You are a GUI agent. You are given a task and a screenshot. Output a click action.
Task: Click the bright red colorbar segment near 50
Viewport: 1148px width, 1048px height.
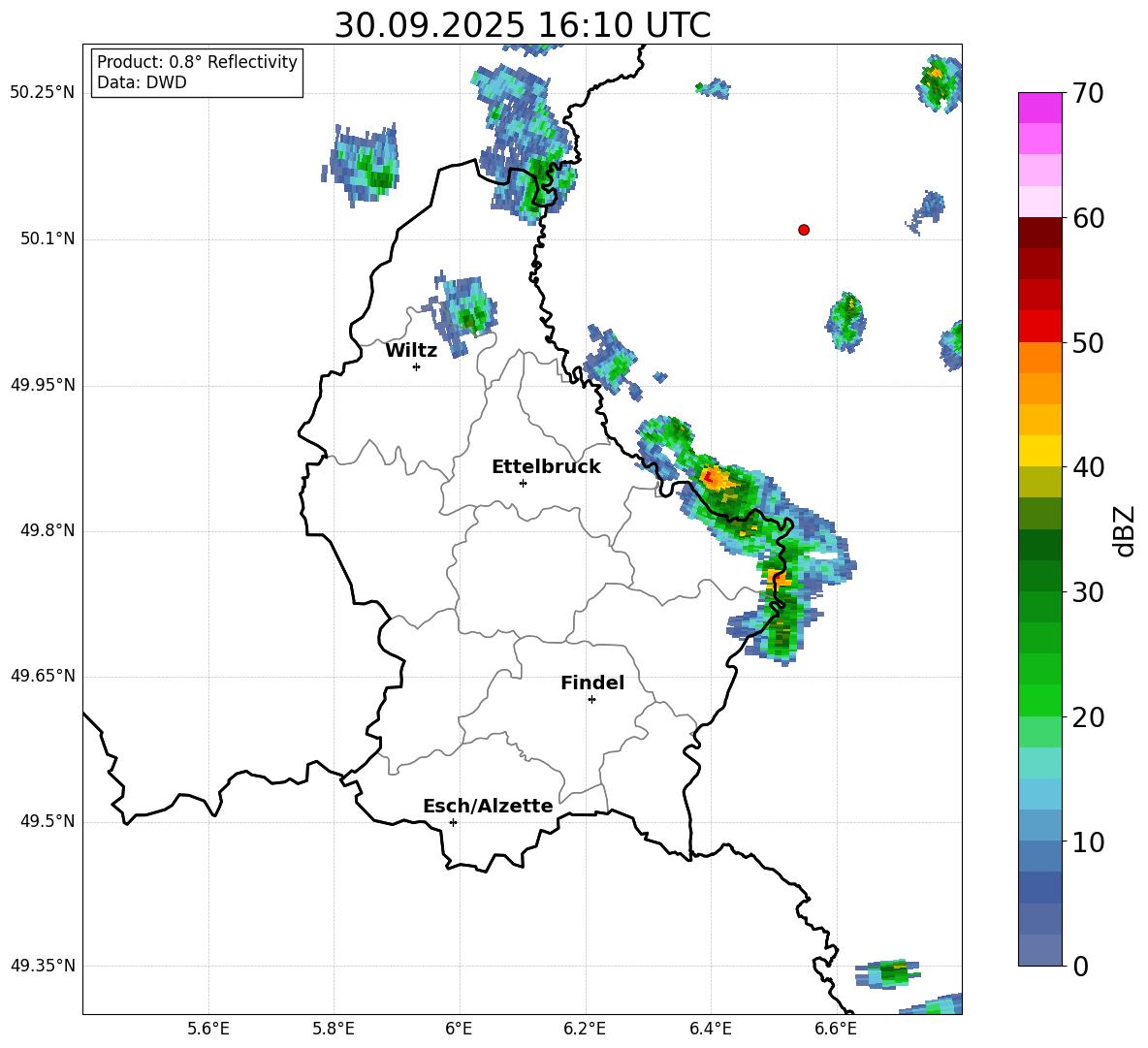(x=1040, y=327)
